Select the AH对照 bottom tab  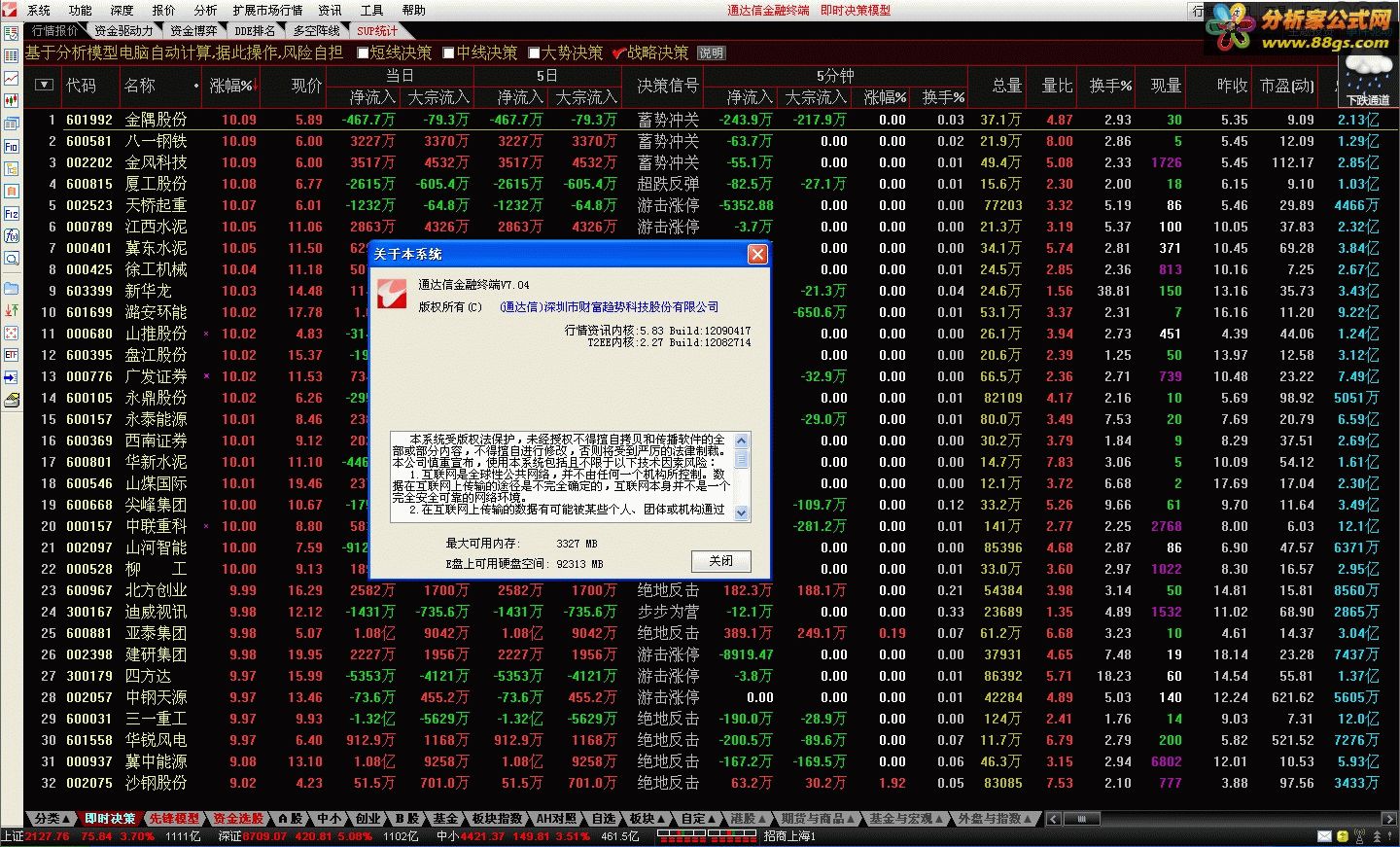click(557, 819)
